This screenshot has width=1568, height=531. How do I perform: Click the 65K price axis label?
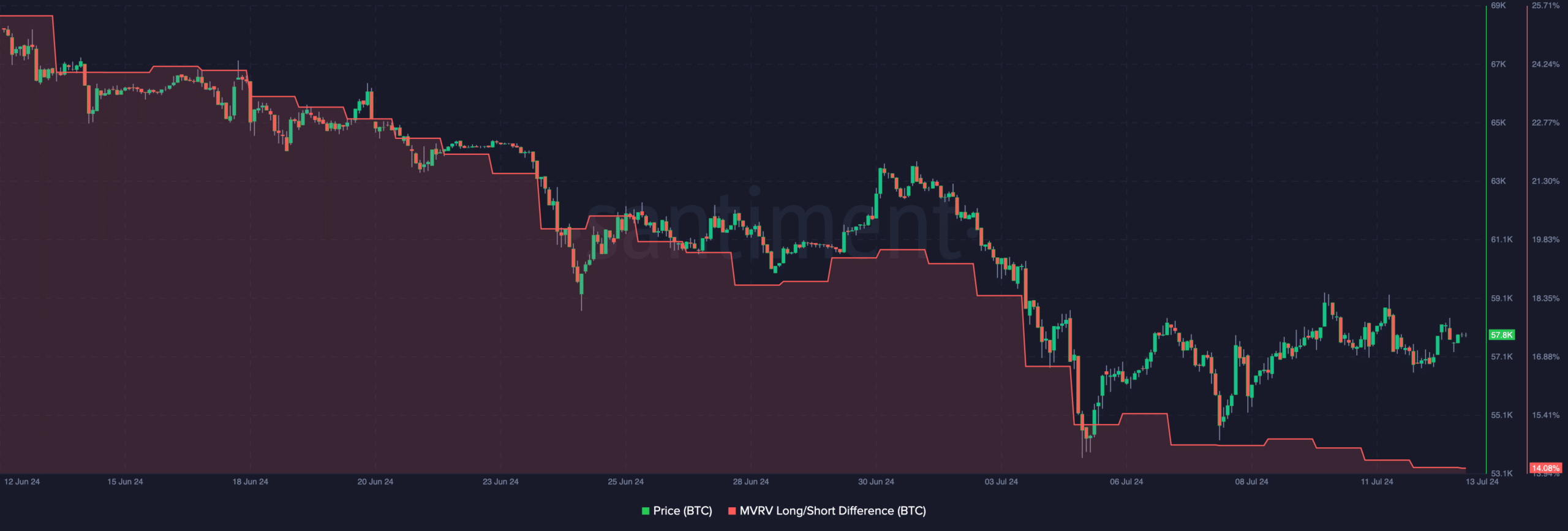1498,122
